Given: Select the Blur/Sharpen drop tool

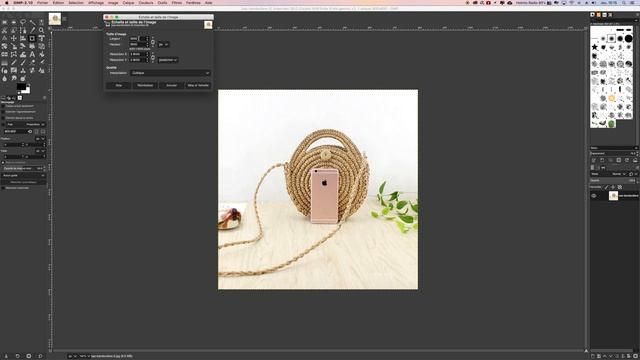Looking at the screenshot, I should tap(4, 78).
